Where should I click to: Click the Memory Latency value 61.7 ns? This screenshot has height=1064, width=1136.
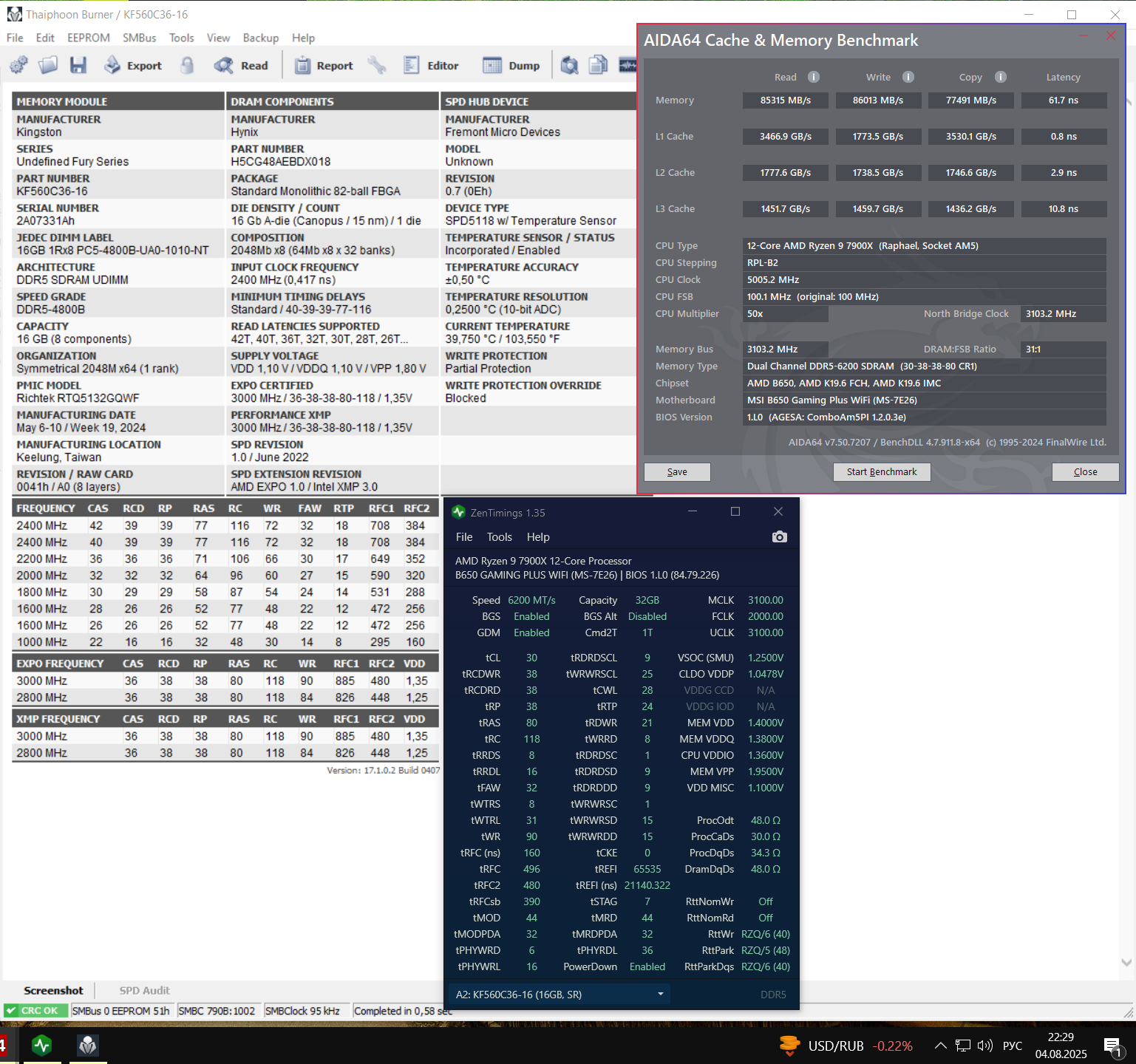(x=1064, y=100)
